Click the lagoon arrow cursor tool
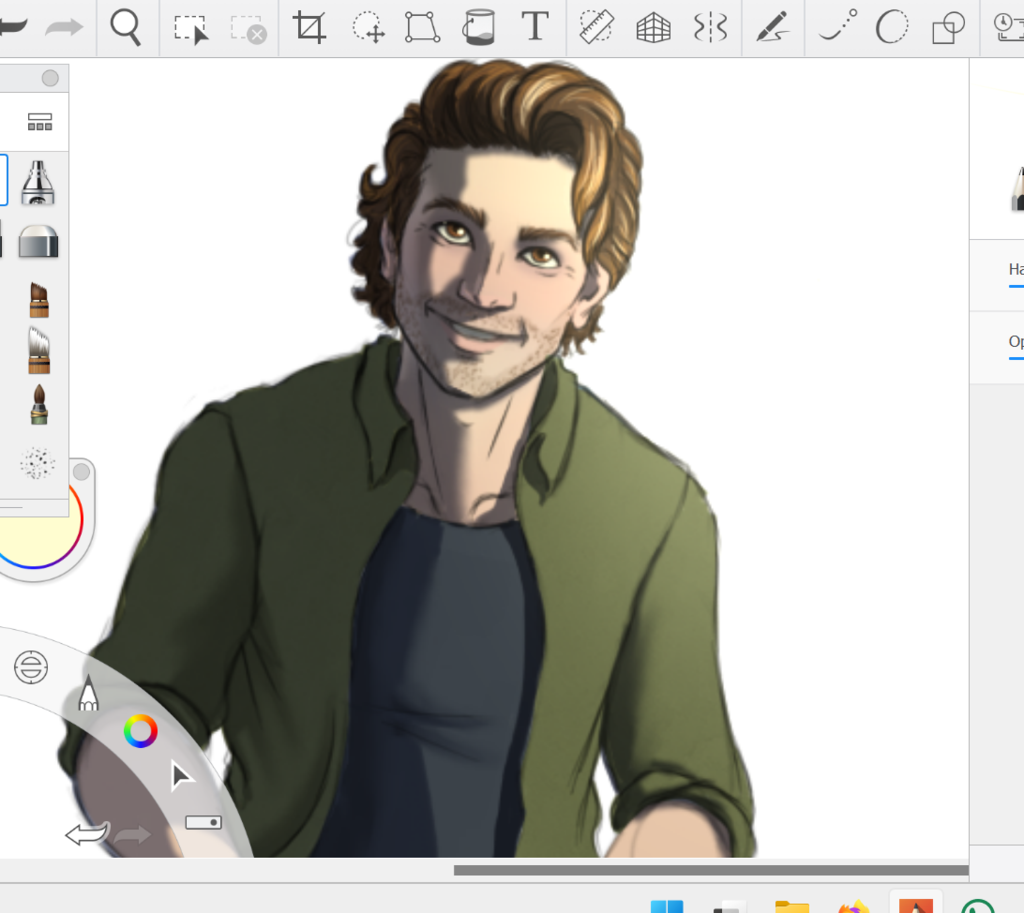Viewport: 1024px width, 913px height. tap(182, 776)
